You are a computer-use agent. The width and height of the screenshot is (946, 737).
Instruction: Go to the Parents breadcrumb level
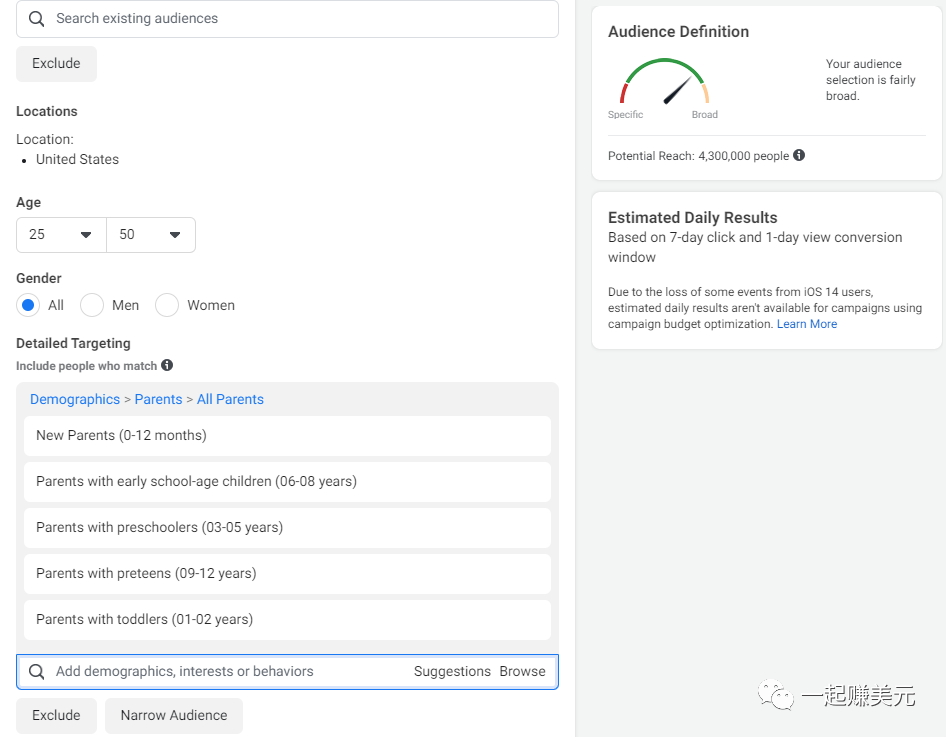click(158, 399)
